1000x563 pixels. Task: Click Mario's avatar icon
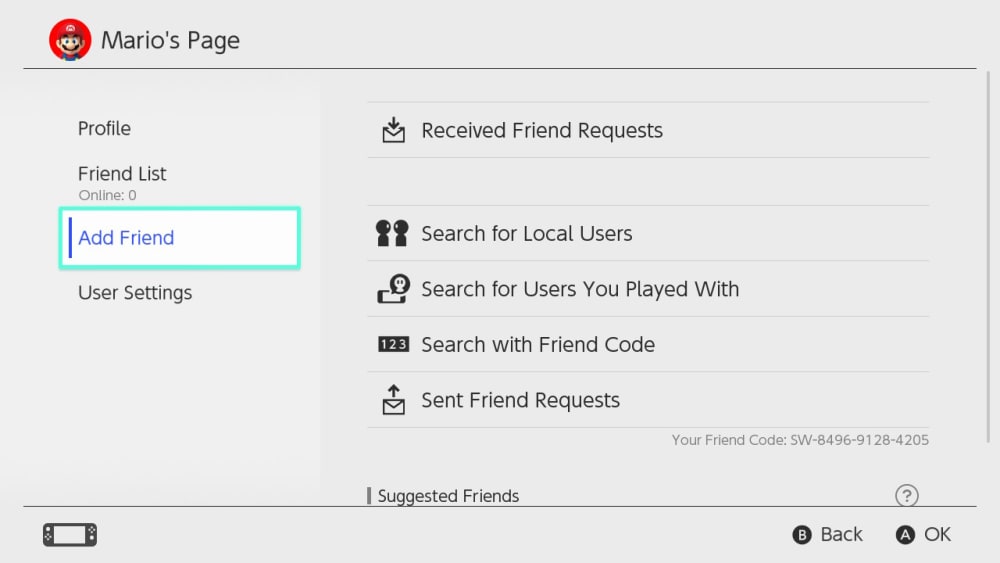70,40
